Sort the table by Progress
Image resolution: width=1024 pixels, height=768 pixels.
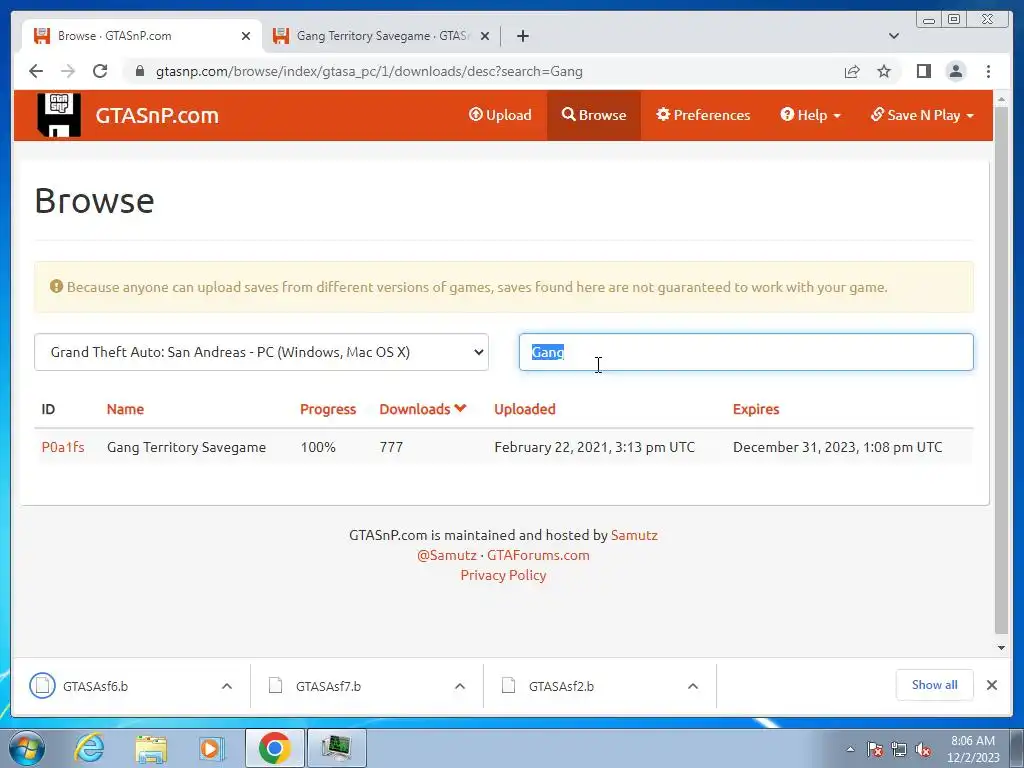tap(328, 409)
